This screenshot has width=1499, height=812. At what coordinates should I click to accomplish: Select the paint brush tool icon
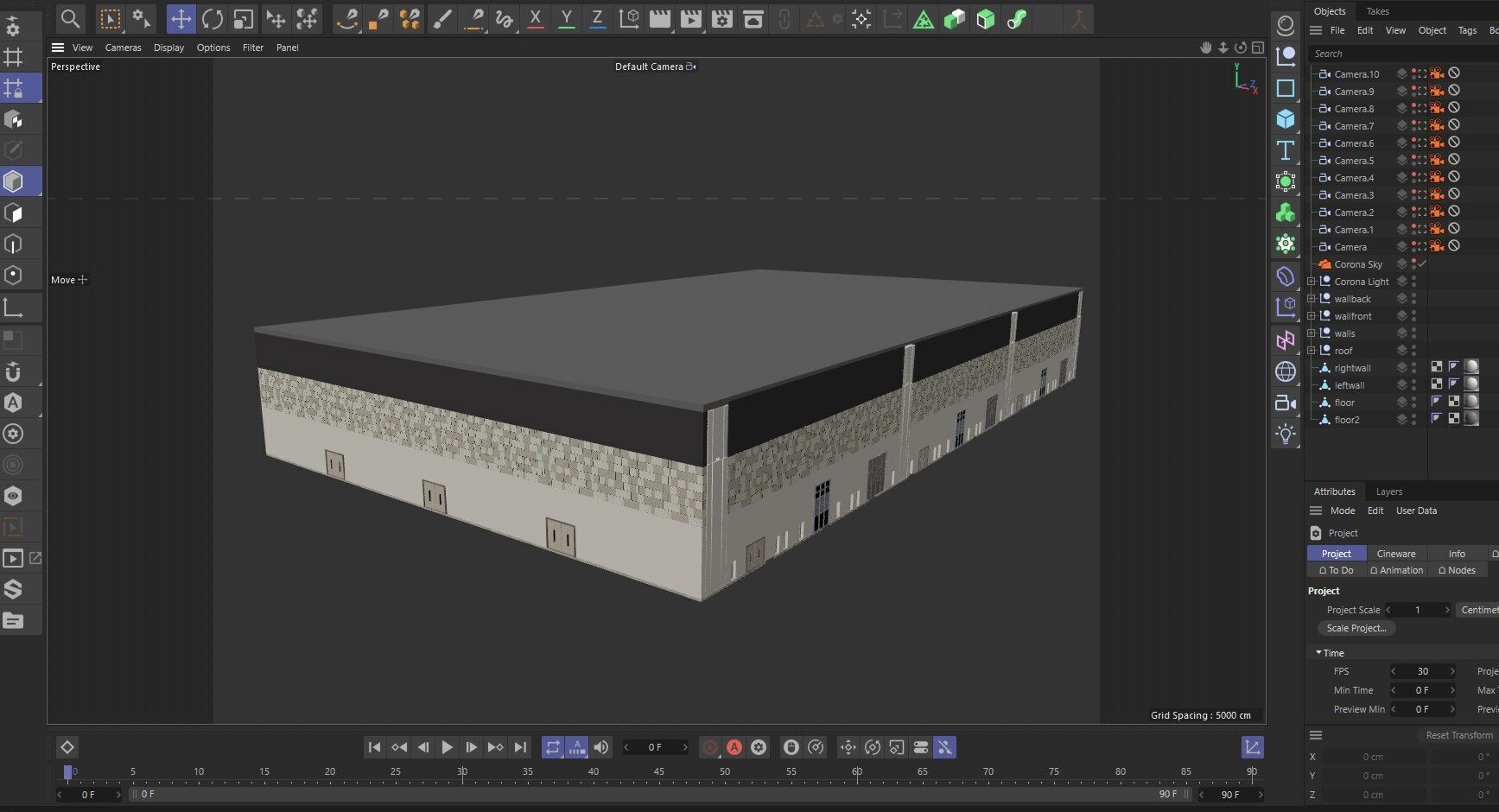pos(442,19)
